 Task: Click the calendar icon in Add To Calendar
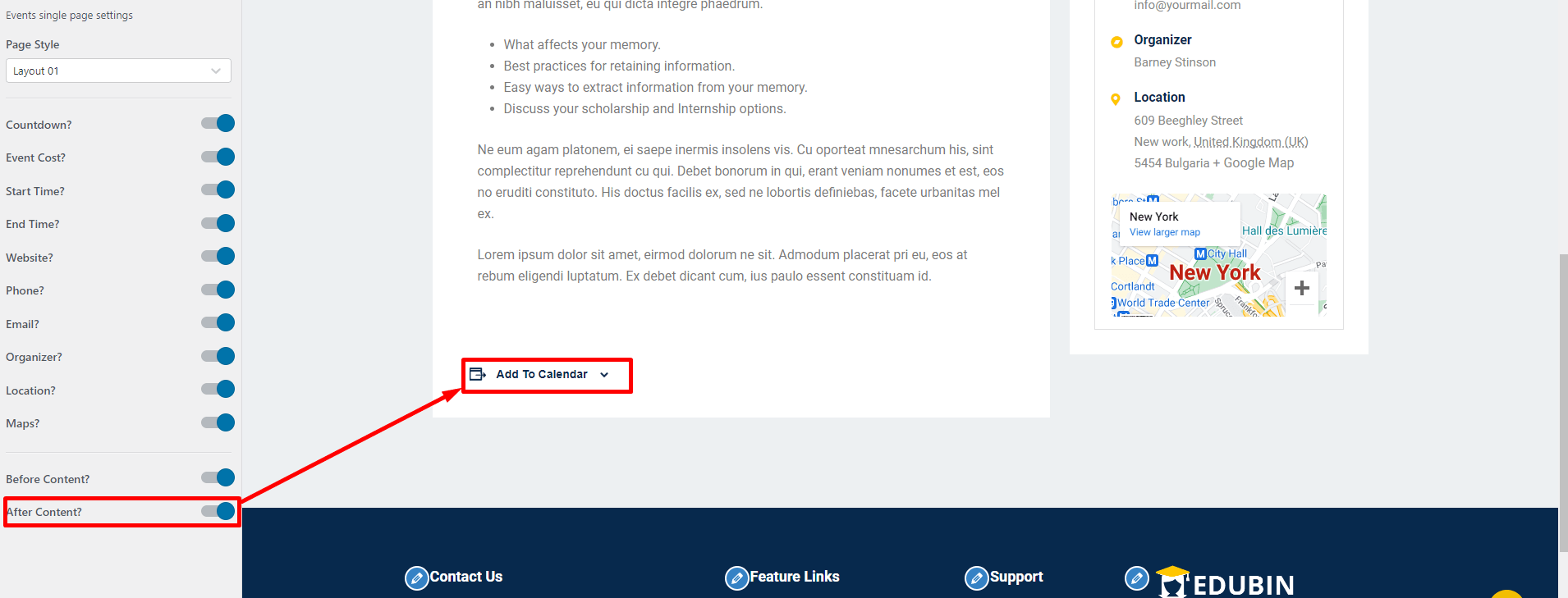478,374
